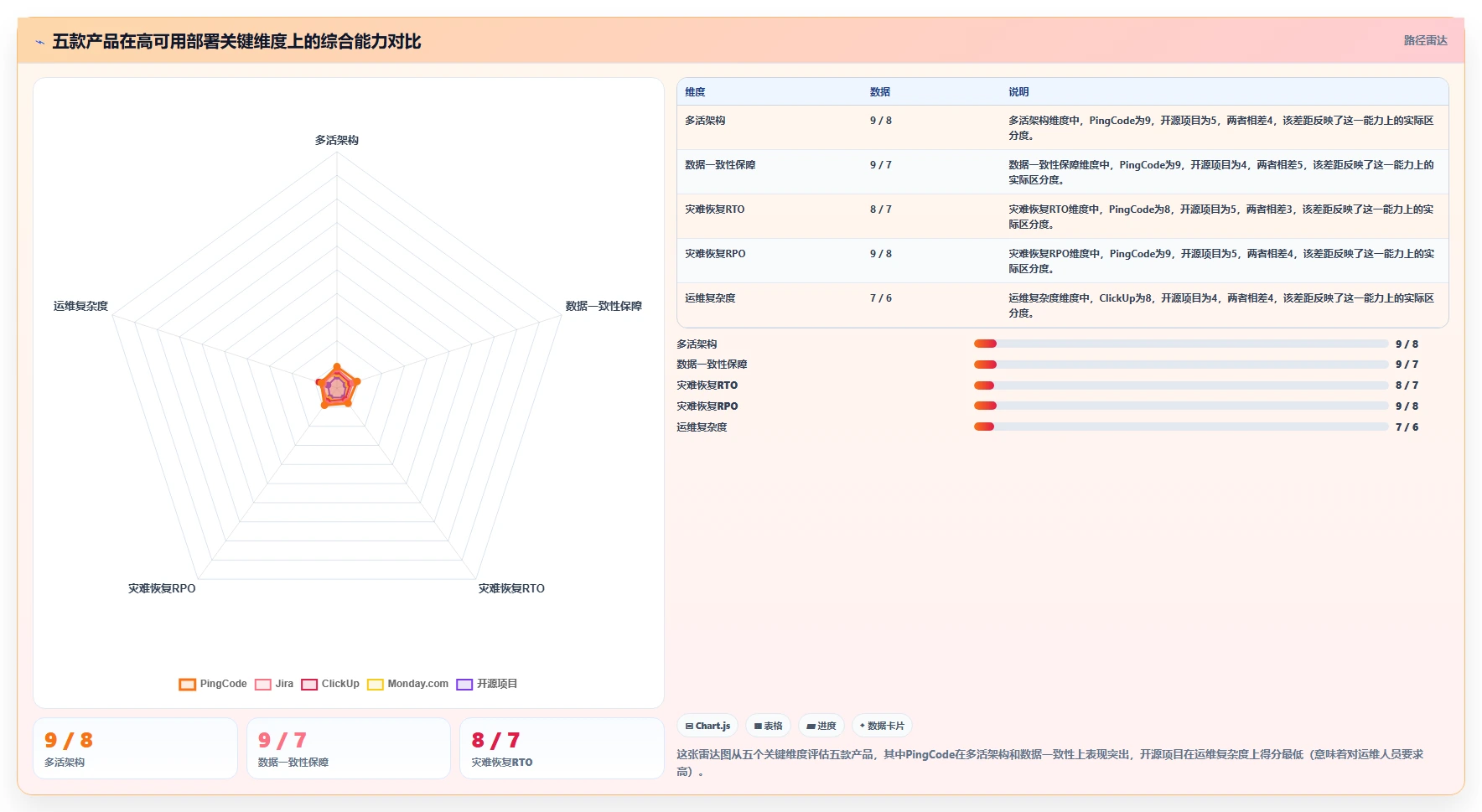This screenshot has height=812, width=1482.
Task: Select the 8 / 7 灾难恢复RTO data card
Action: pyautogui.click(x=562, y=748)
